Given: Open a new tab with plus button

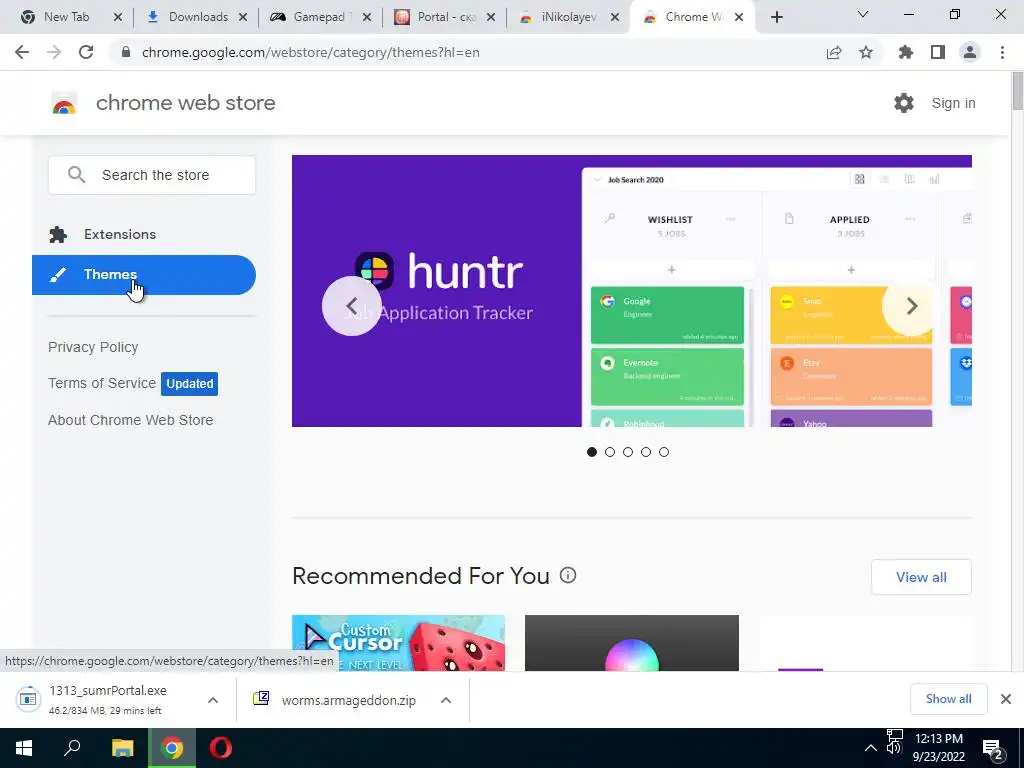Looking at the screenshot, I should click(776, 17).
